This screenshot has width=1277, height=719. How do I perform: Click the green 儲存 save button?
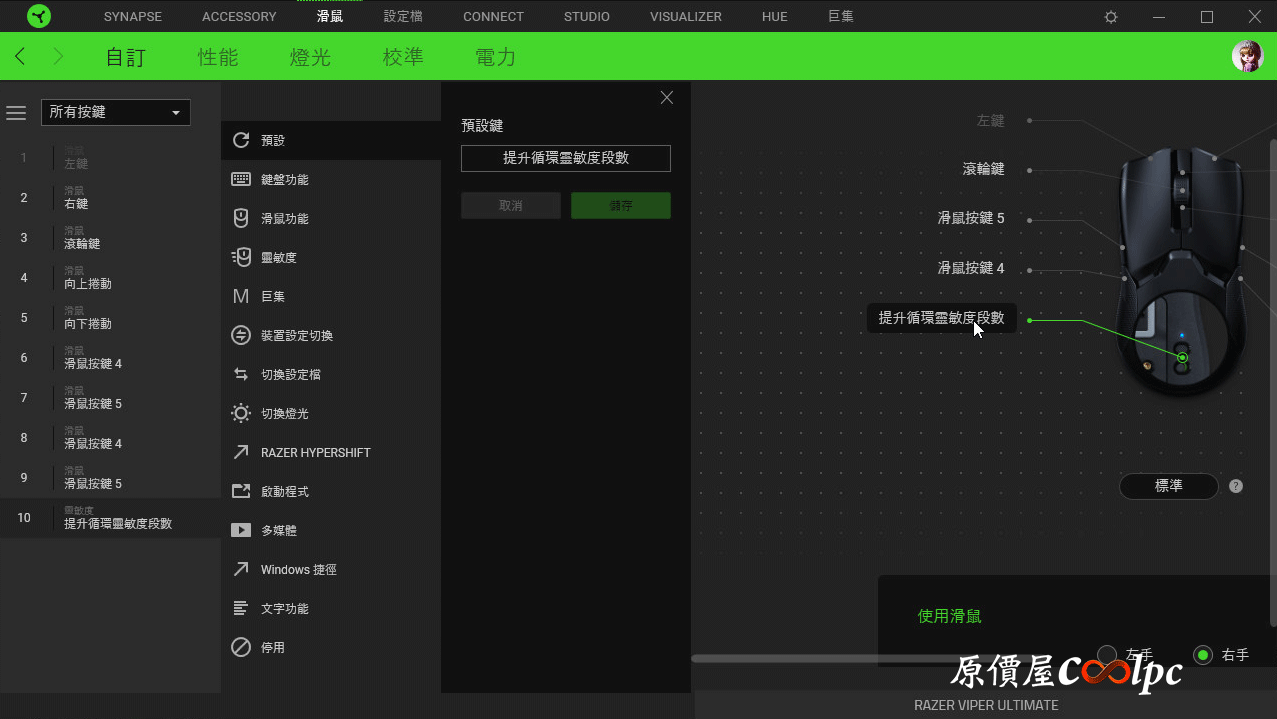[621, 205]
